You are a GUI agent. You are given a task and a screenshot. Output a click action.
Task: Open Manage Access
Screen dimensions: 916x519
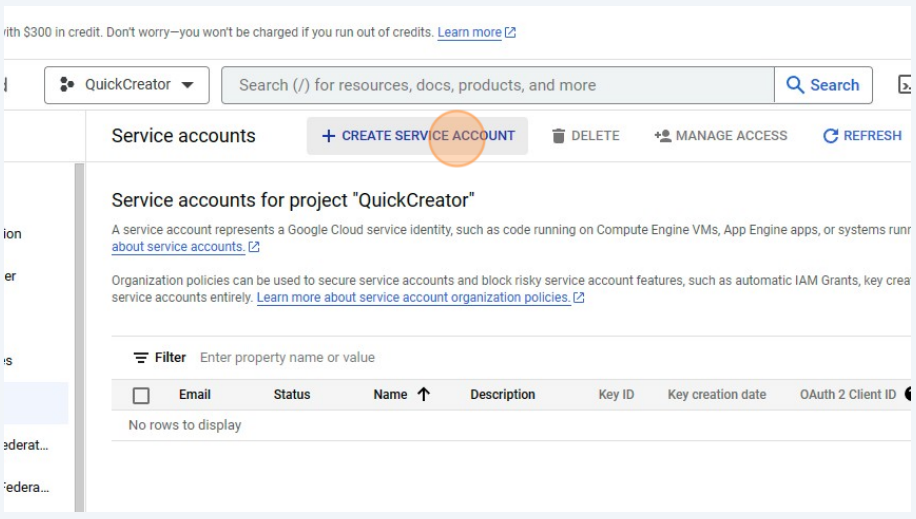pyautogui.click(x=721, y=136)
